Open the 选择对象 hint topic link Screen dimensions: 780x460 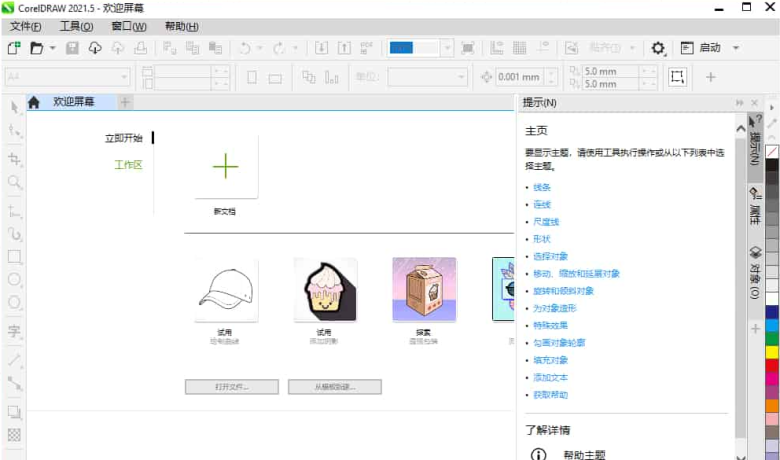coord(550,256)
